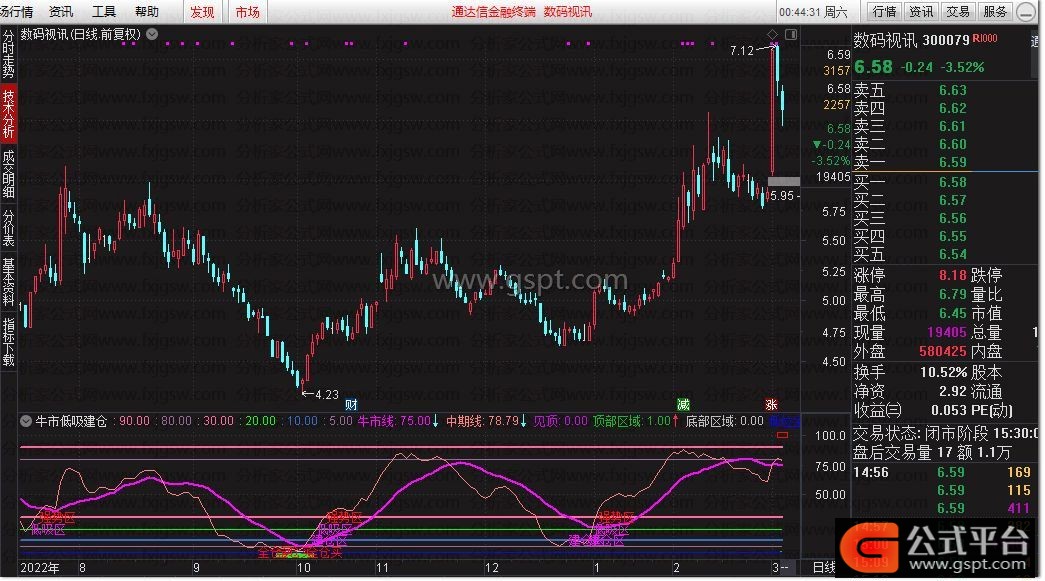Click the R1000 badge next to stock code
1045x581 pixels.
[985, 39]
